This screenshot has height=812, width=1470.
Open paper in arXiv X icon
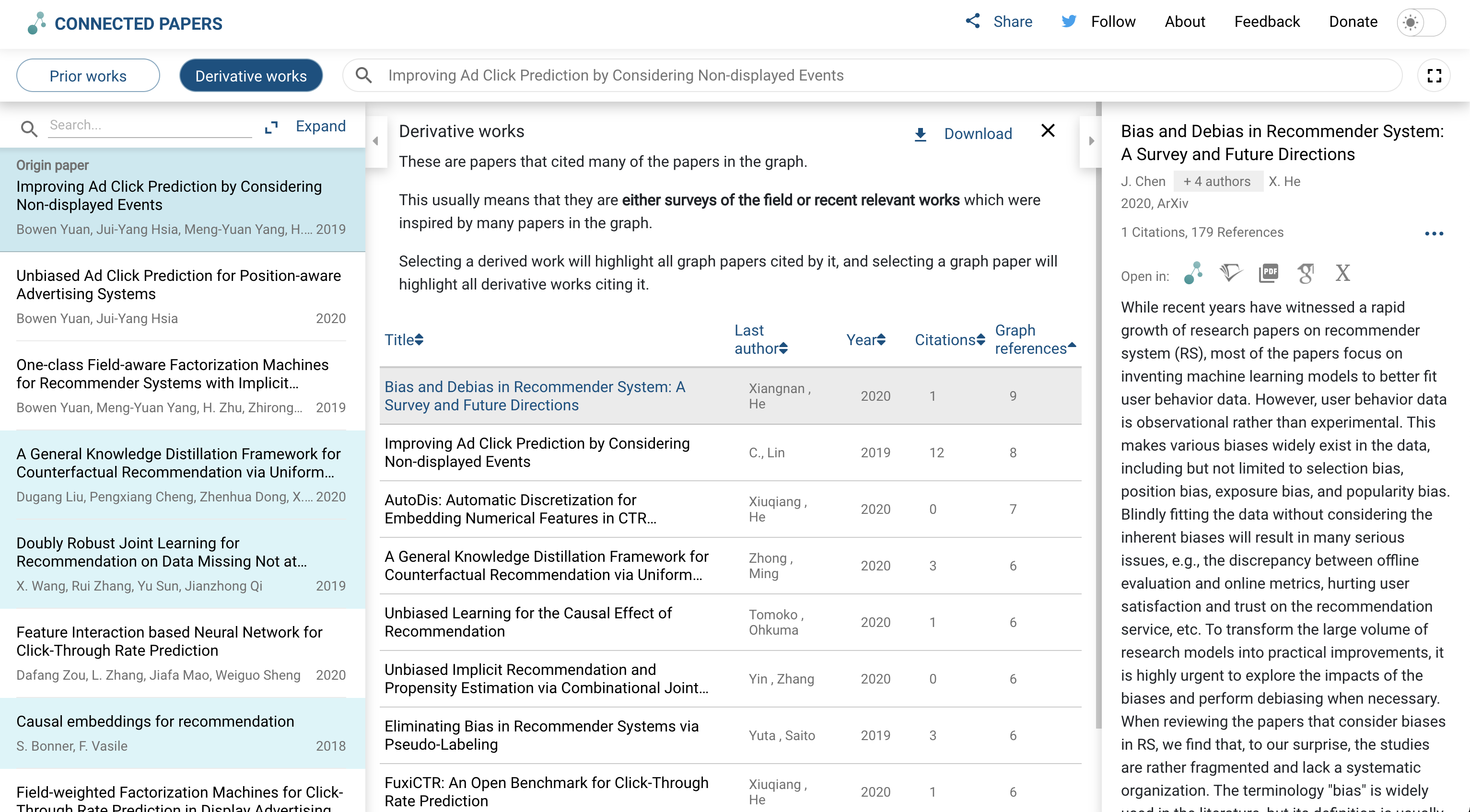(x=1343, y=273)
